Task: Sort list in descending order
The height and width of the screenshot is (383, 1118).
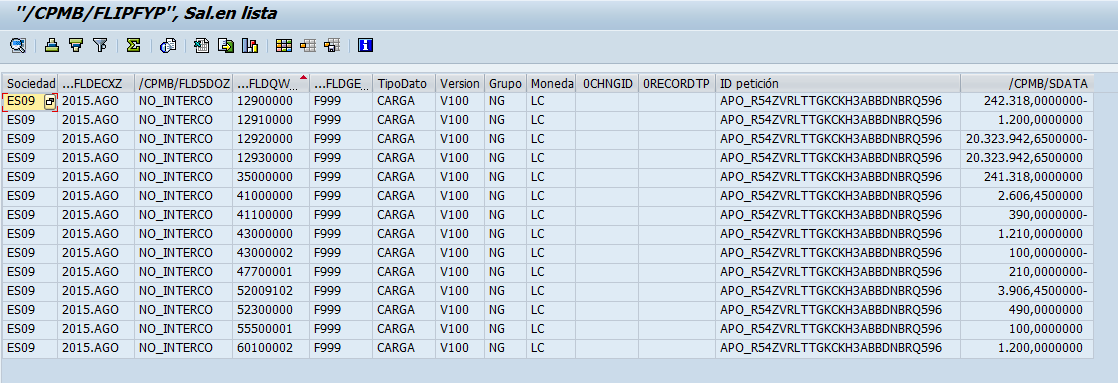Action: click(76, 46)
